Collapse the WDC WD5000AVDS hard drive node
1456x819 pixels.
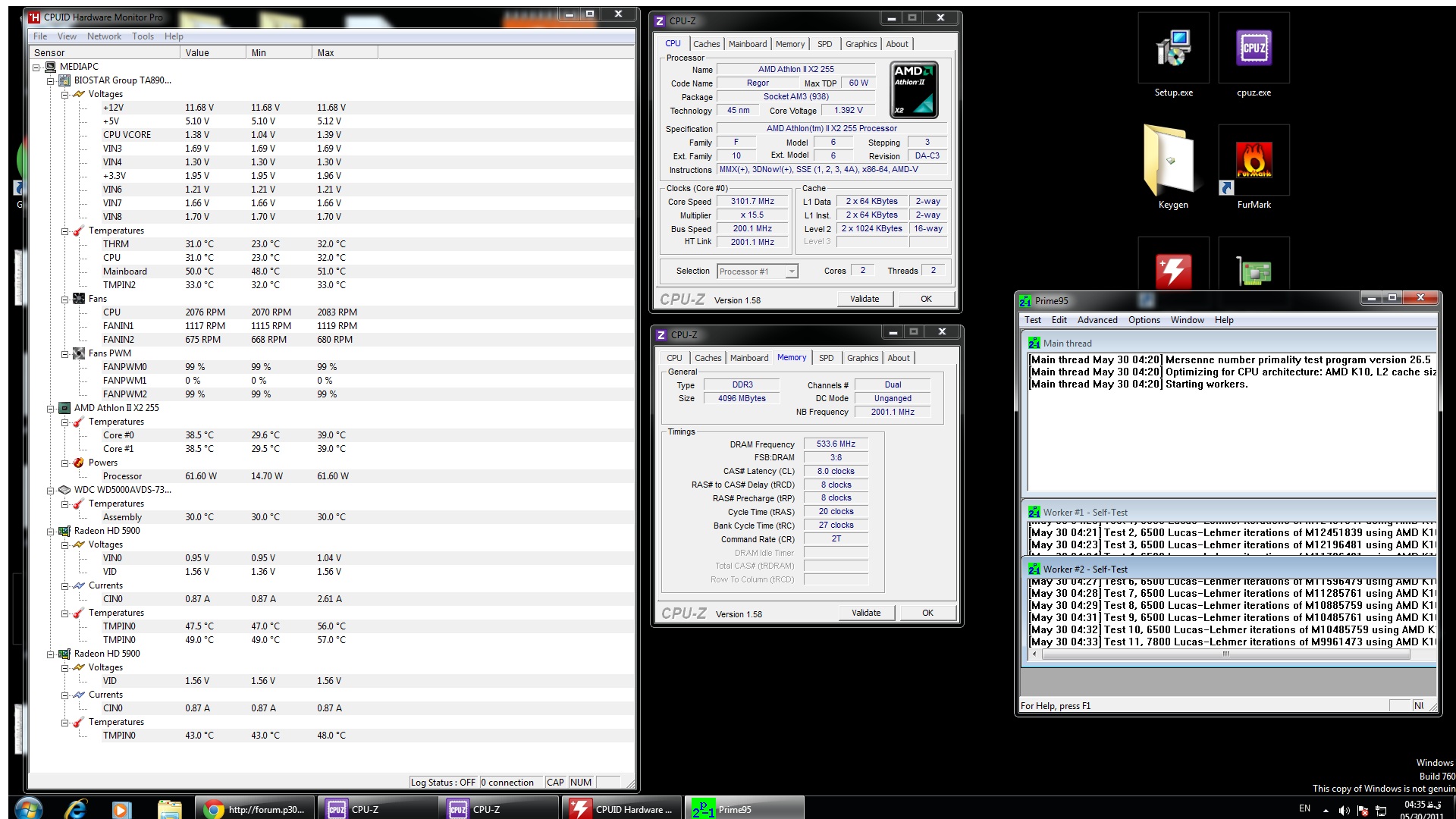pos(50,490)
